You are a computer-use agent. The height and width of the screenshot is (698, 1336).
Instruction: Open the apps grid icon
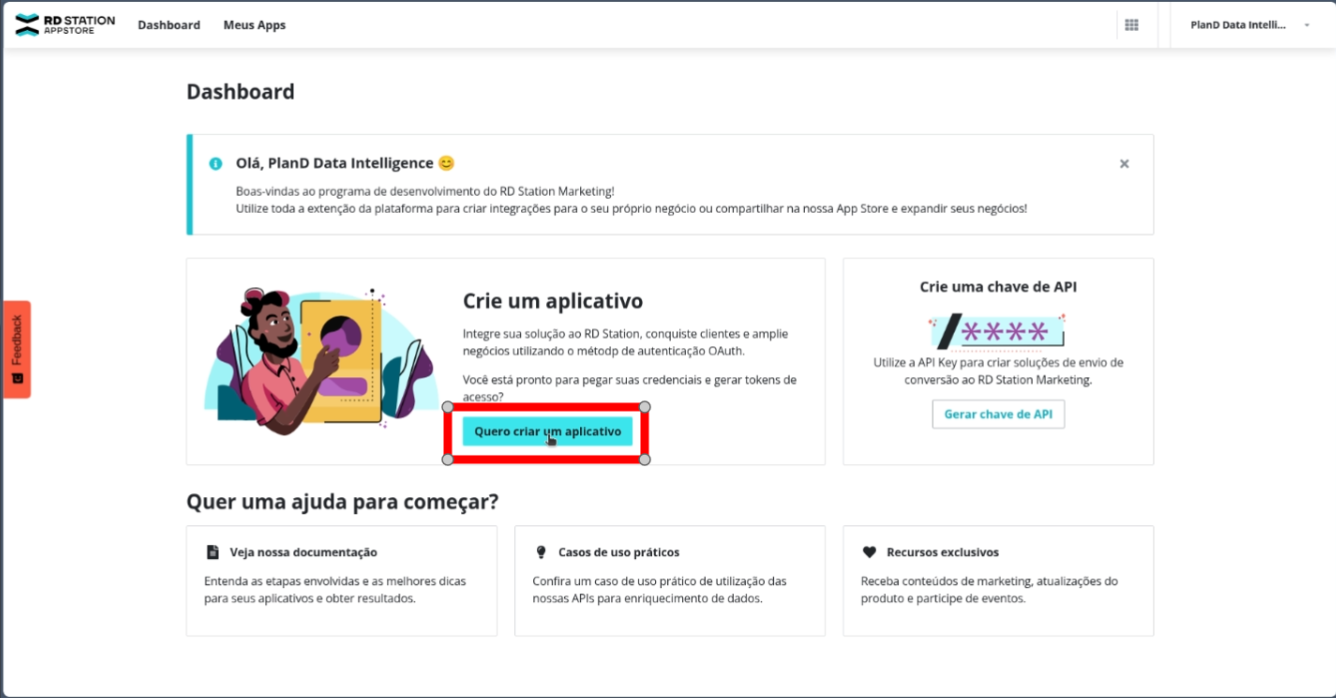point(1132,25)
